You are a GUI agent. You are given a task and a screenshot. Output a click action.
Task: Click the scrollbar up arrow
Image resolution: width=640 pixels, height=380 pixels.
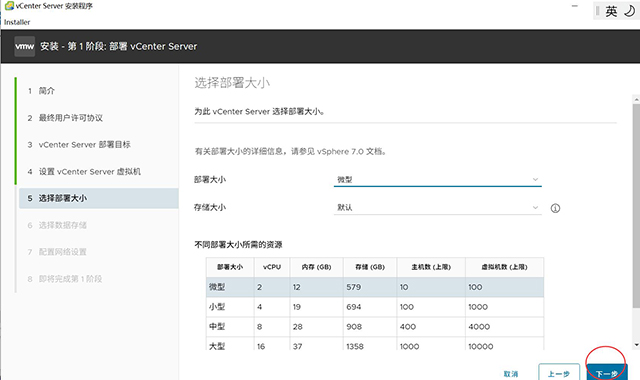(x=636, y=99)
